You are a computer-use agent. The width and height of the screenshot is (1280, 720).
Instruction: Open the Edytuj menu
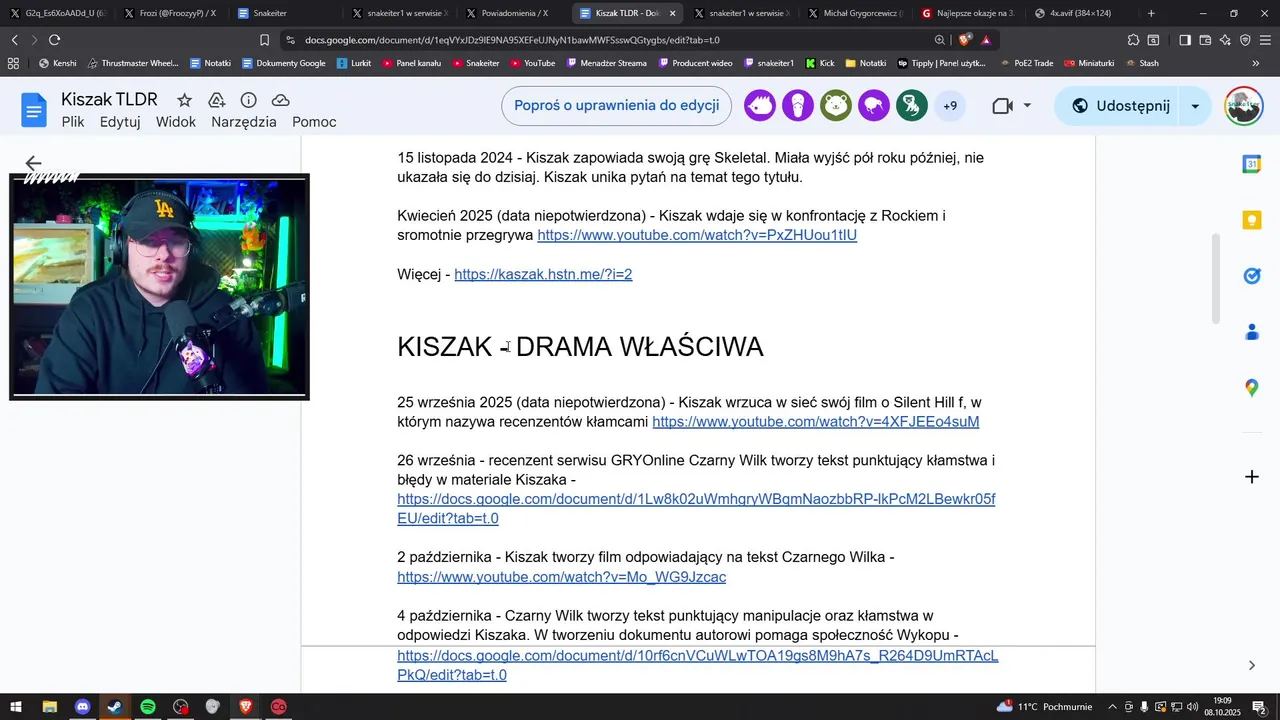tap(120, 122)
